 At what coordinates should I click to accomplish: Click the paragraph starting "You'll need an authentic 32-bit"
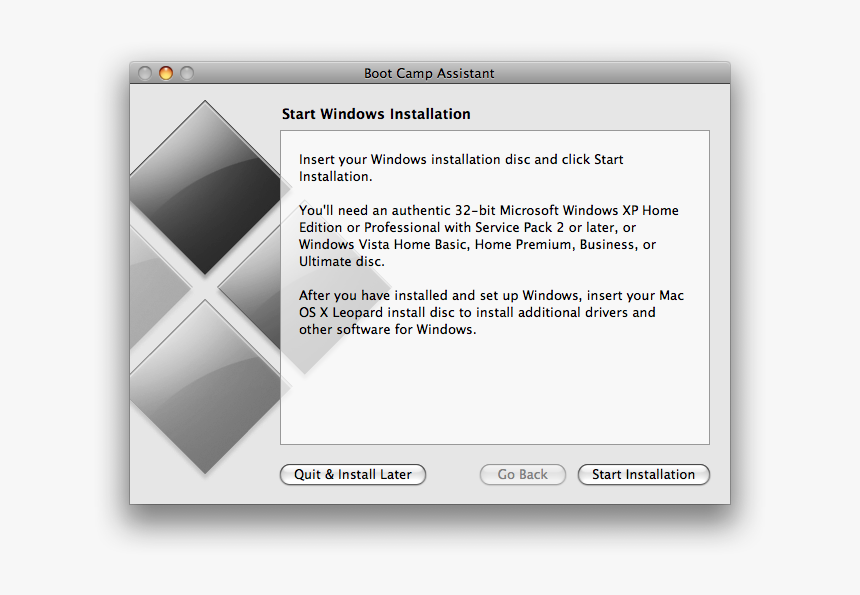489,236
